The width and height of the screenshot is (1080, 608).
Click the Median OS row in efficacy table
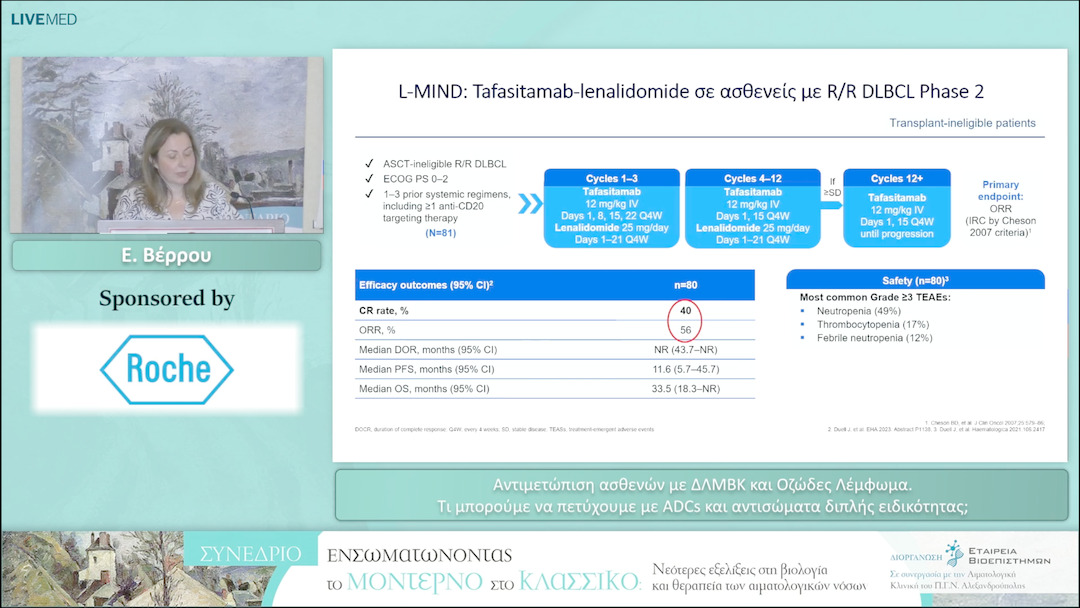coord(555,388)
